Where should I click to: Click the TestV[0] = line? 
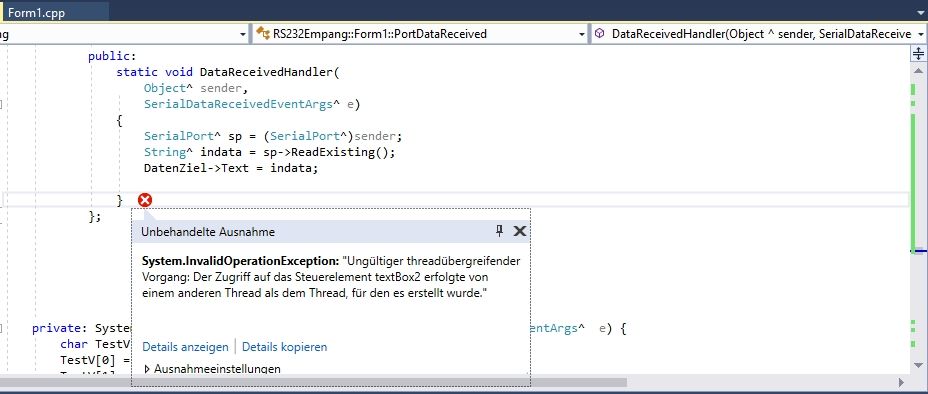(95, 360)
